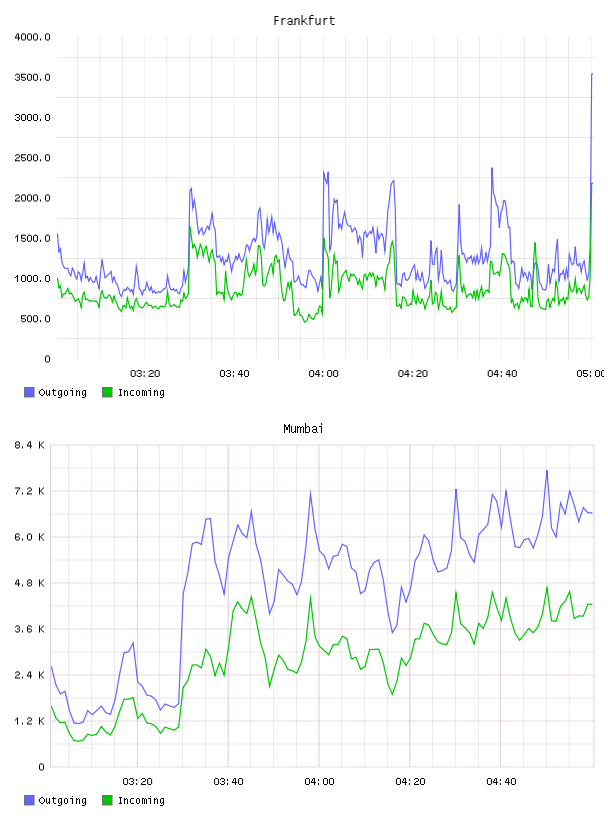Click Mumbai x-axis label 04:00
Image resolution: width=608 pixels, height=816 pixels.
[x=319, y=782]
